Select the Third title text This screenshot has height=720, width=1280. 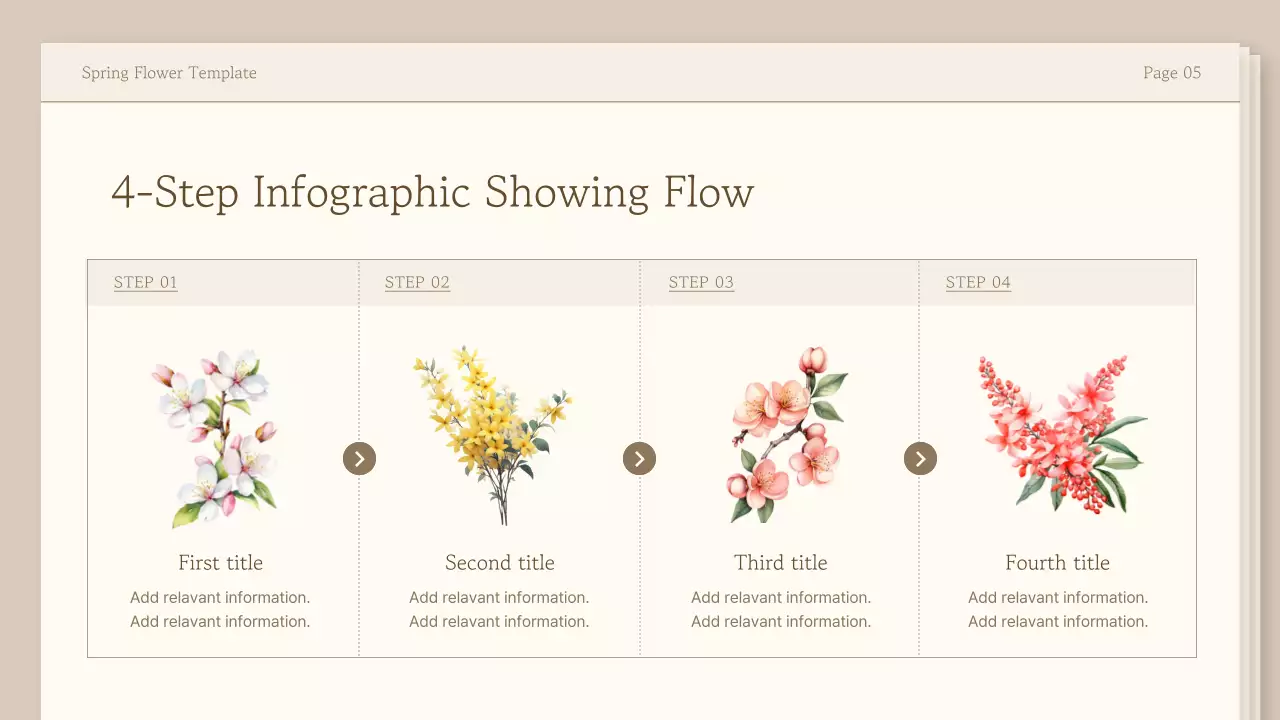(x=781, y=563)
